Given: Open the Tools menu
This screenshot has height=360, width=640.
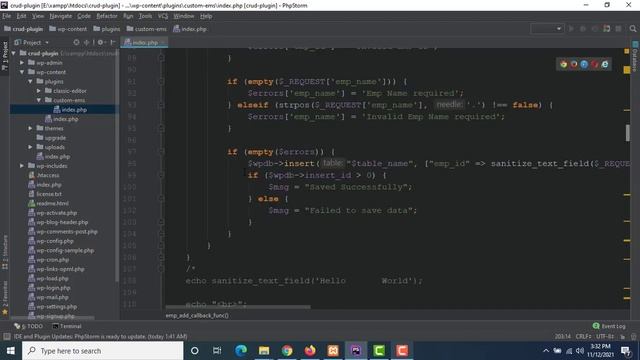Looking at the screenshot, I should tap(145, 16).
